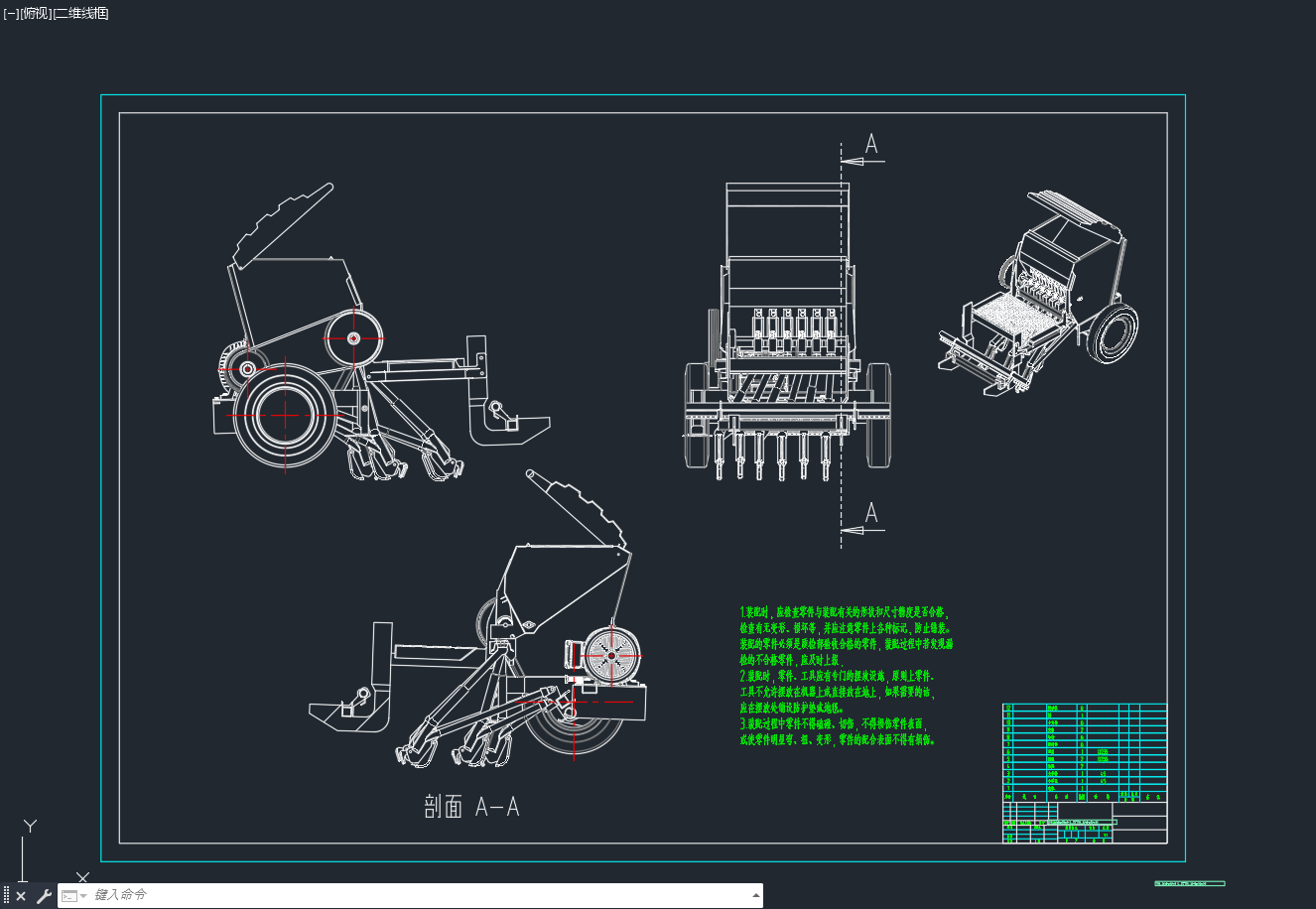Expand command history with the up arrow
The height and width of the screenshot is (909, 1316).
click(756, 895)
